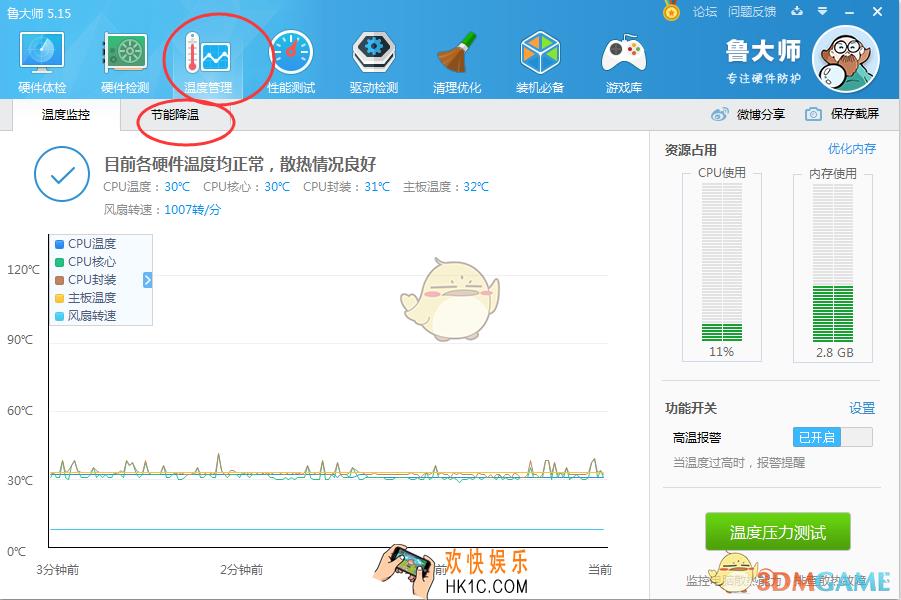The width and height of the screenshot is (901, 600).
Task: Open 装机必备 essential software
Action: coord(540,62)
